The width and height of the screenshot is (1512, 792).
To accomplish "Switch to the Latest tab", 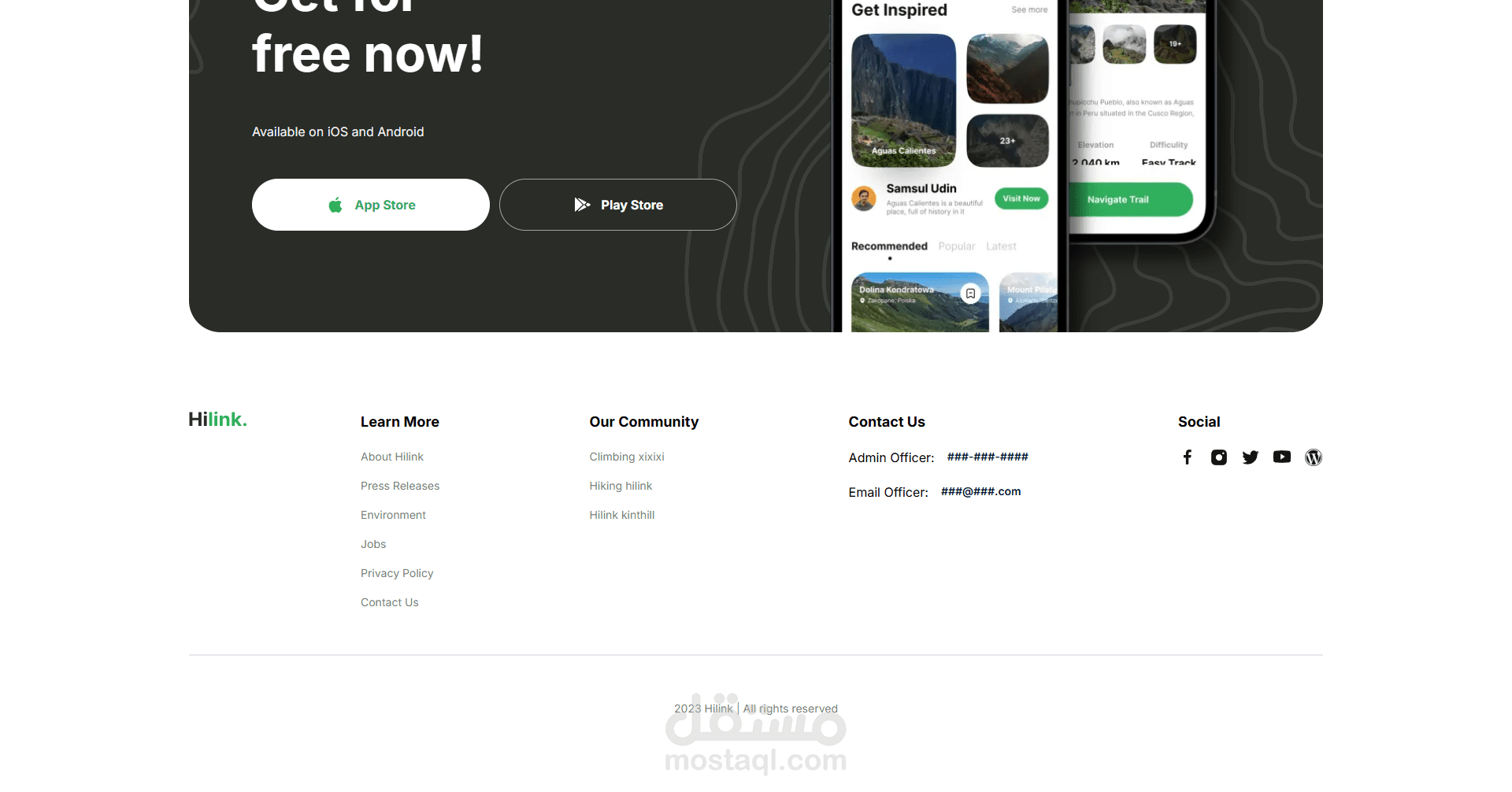I will 1001,246.
